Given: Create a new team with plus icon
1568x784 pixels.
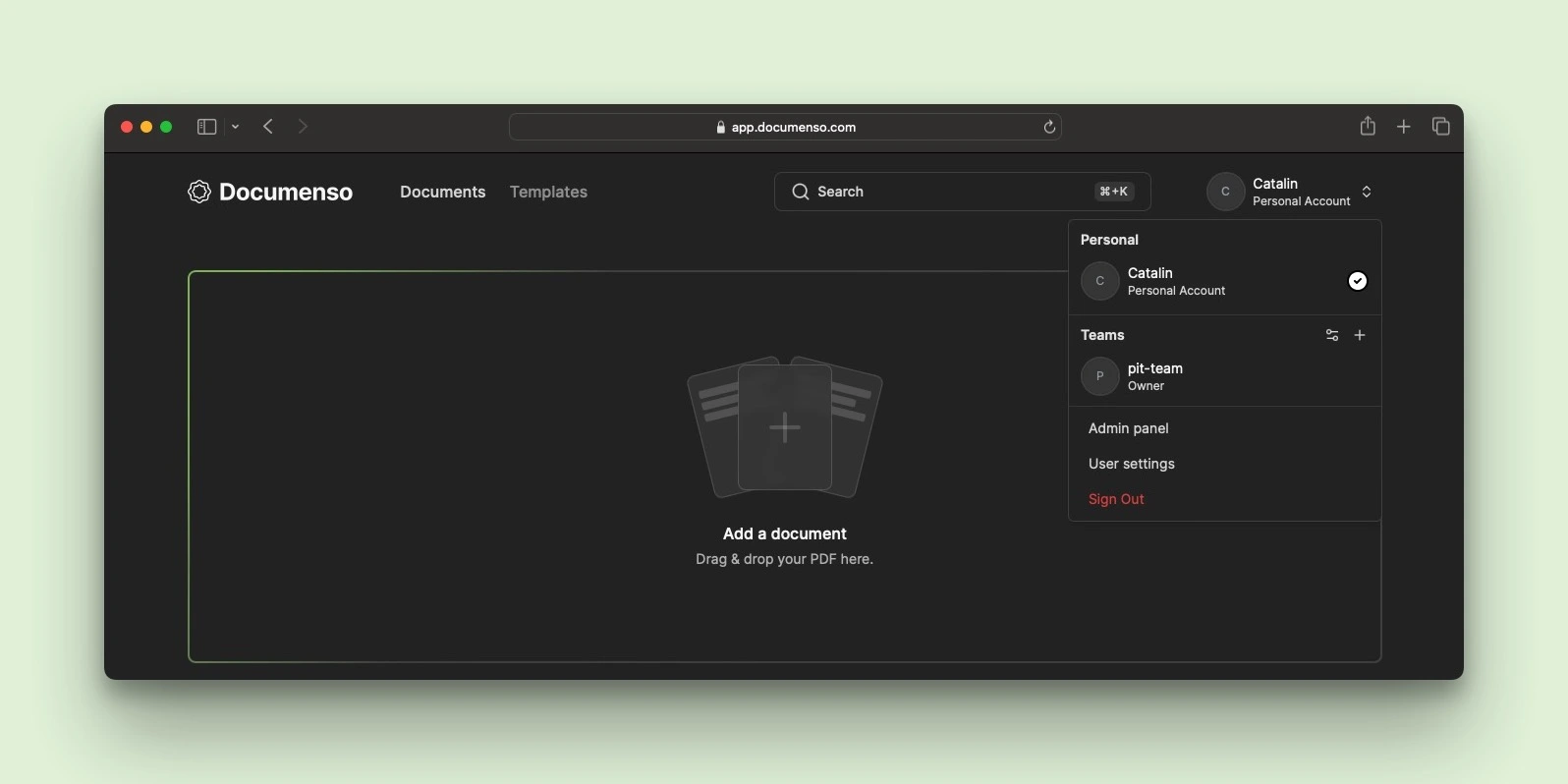Looking at the screenshot, I should coord(1360,335).
